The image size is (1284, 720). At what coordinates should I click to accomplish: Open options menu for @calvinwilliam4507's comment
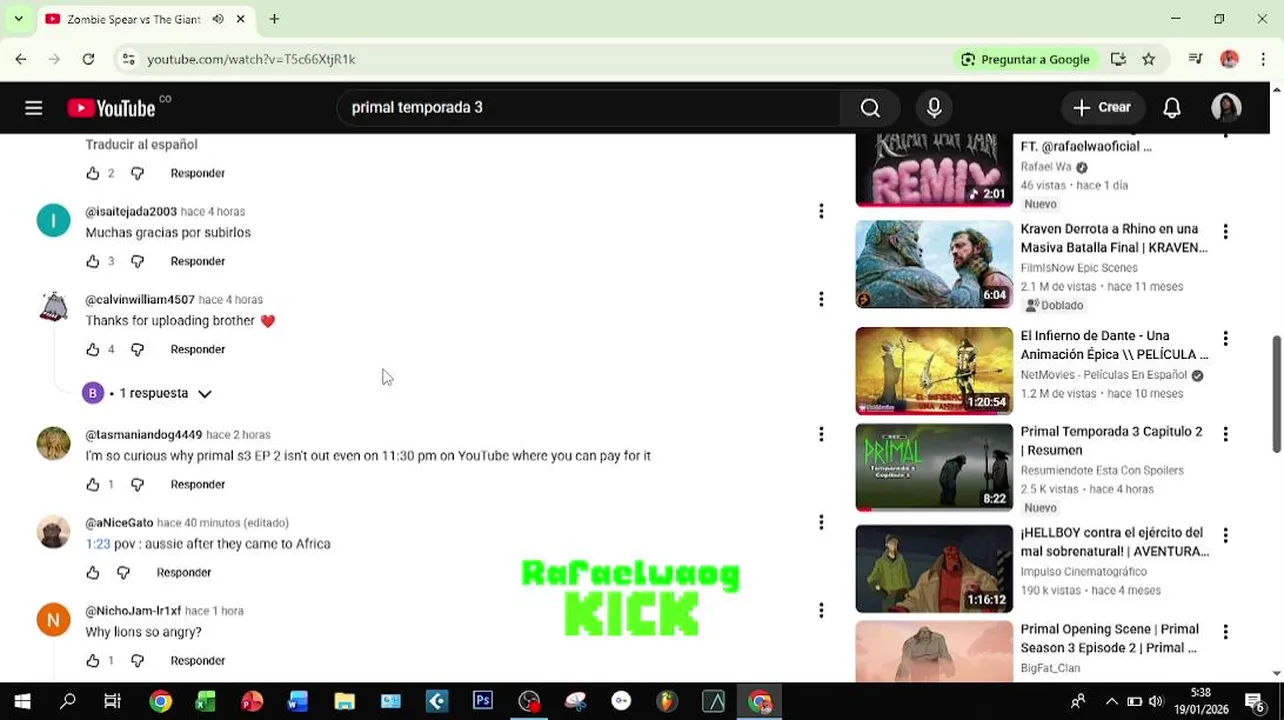821,299
